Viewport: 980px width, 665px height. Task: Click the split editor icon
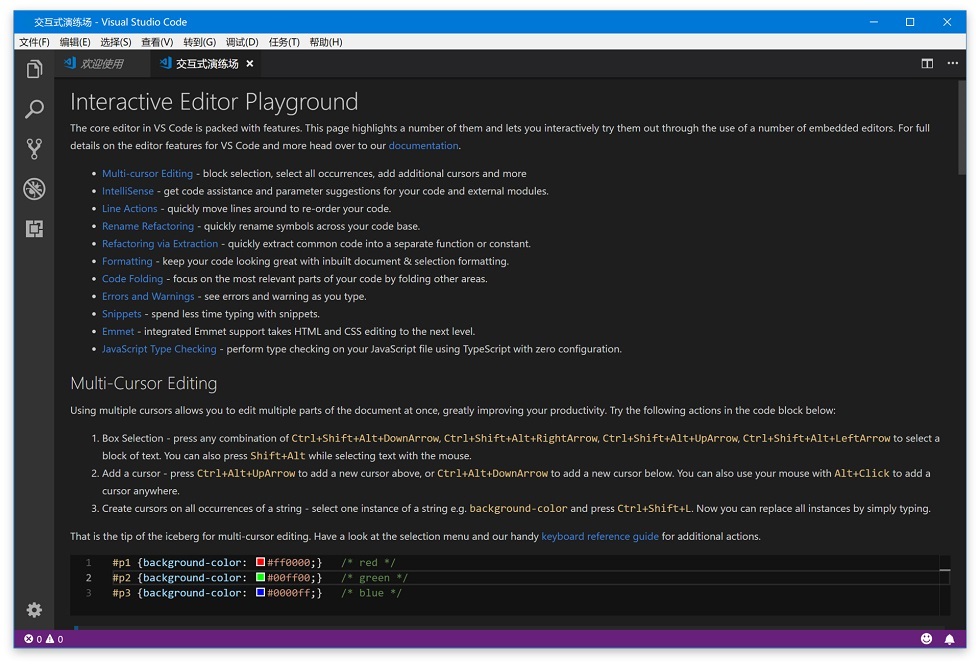pos(927,64)
